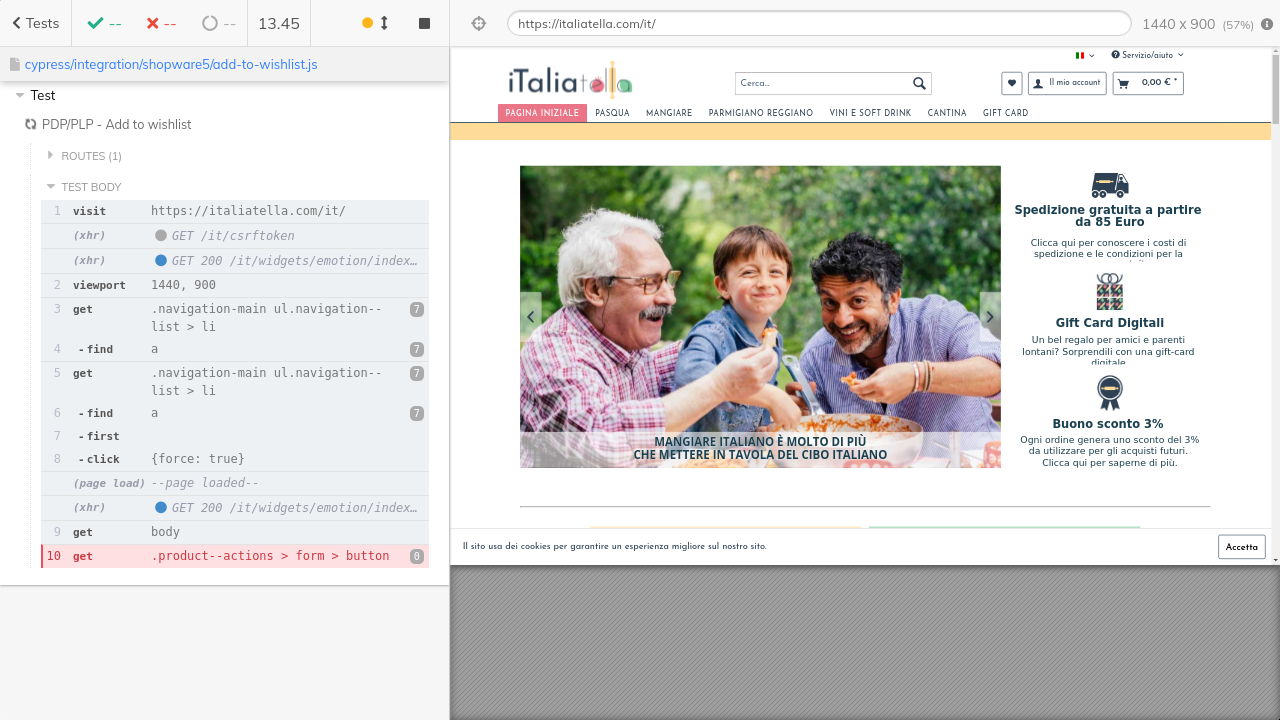
Task: Open the add-to-wishlist.js spec file link
Action: [x=171, y=65]
